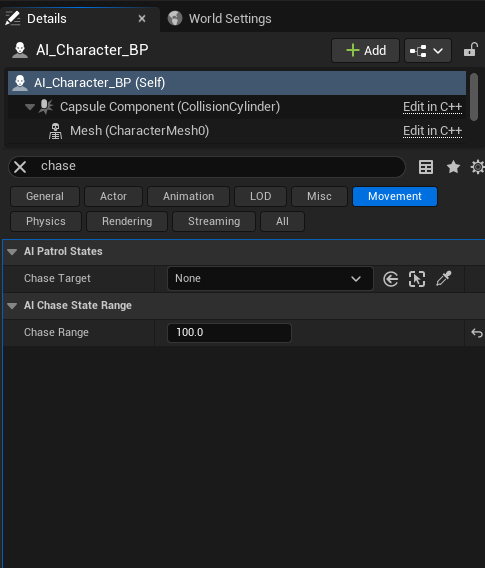Select Capsule Component (CollisionCylinder)
The image size is (485, 568).
(170, 107)
